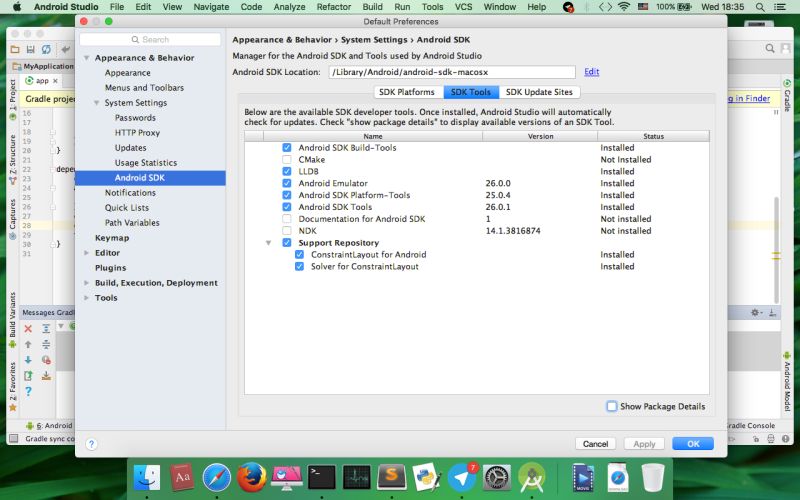Open the Trash in the dock
Viewport: 800px width, 500px height.
point(653,478)
